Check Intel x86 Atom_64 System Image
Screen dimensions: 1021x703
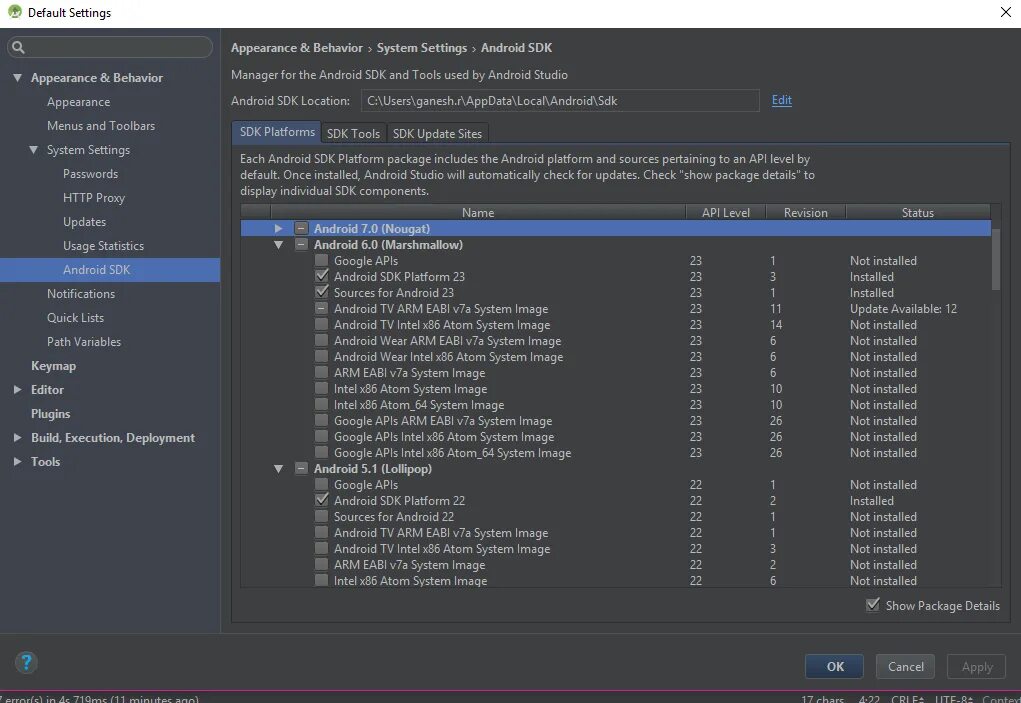coord(321,404)
